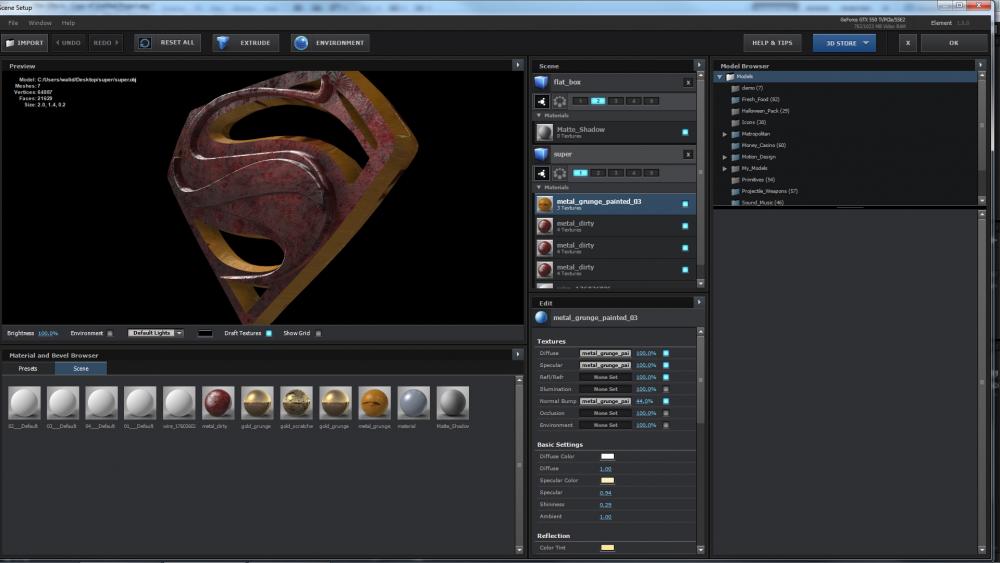This screenshot has width=1000, height=563.
Task: Select third metal_dirty material row
Action: [x=614, y=270]
